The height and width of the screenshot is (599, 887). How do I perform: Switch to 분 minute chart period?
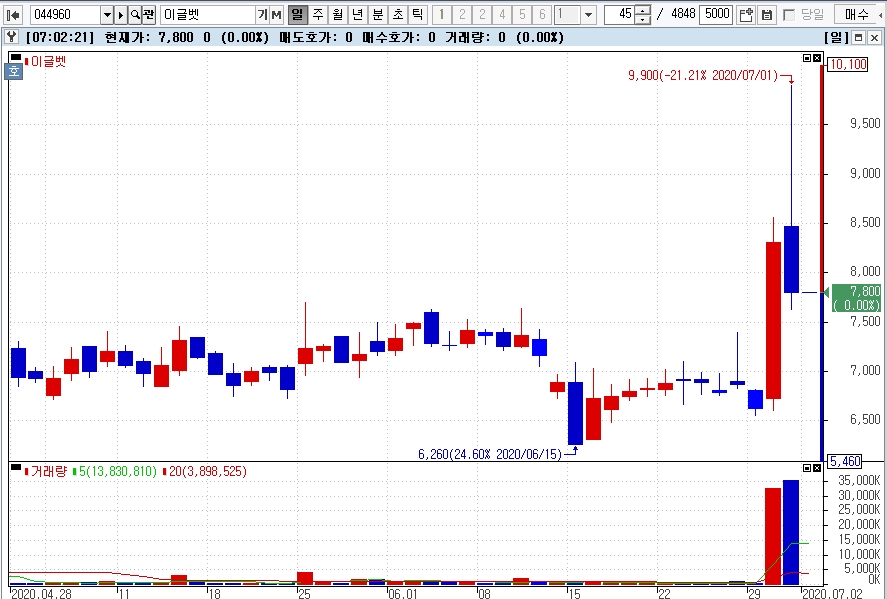[x=378, y=15]
